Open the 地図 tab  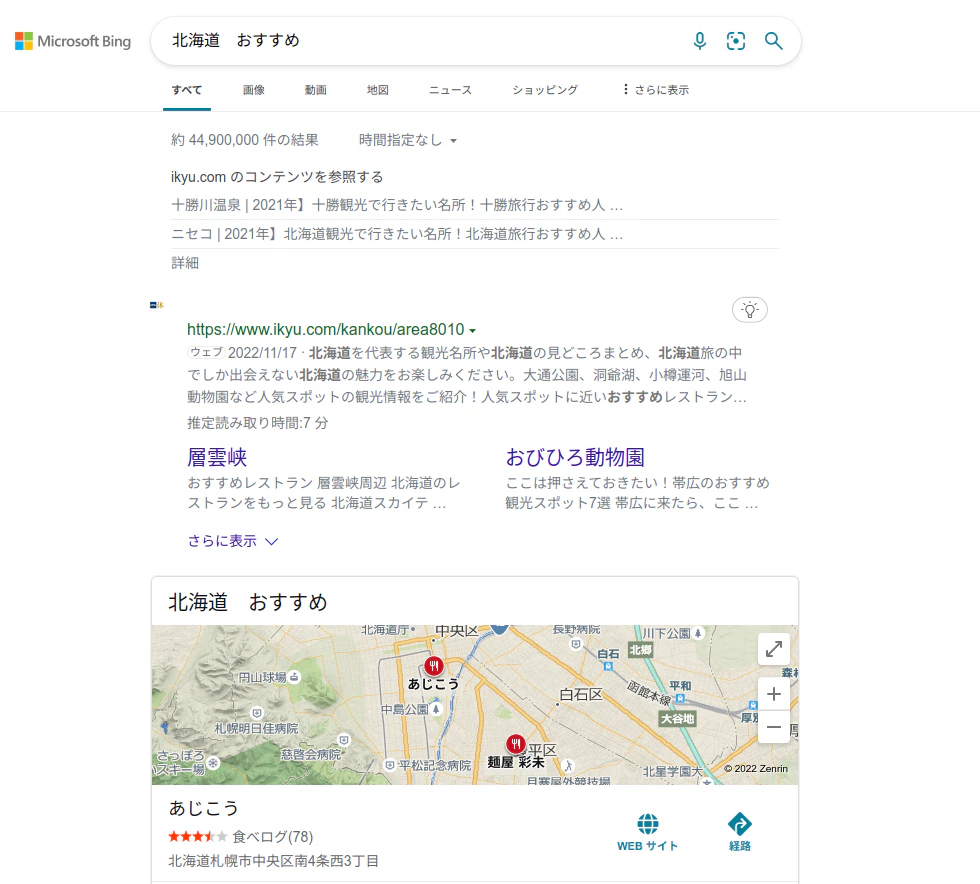(x=378, y=90)
